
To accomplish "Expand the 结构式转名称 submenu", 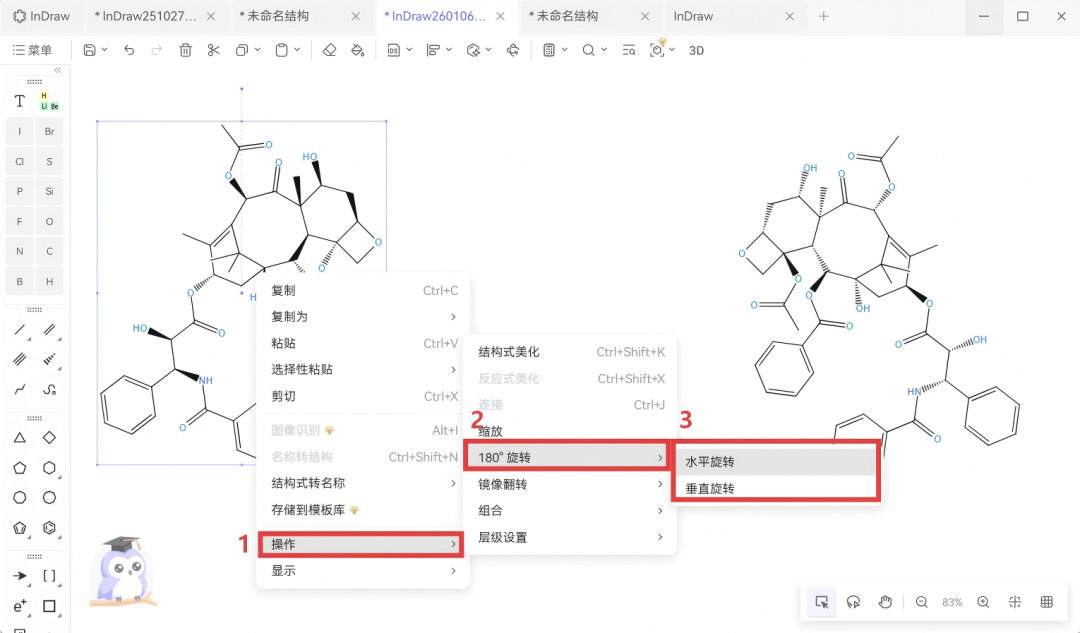I will pyautogui.click(x=363, y=483).
